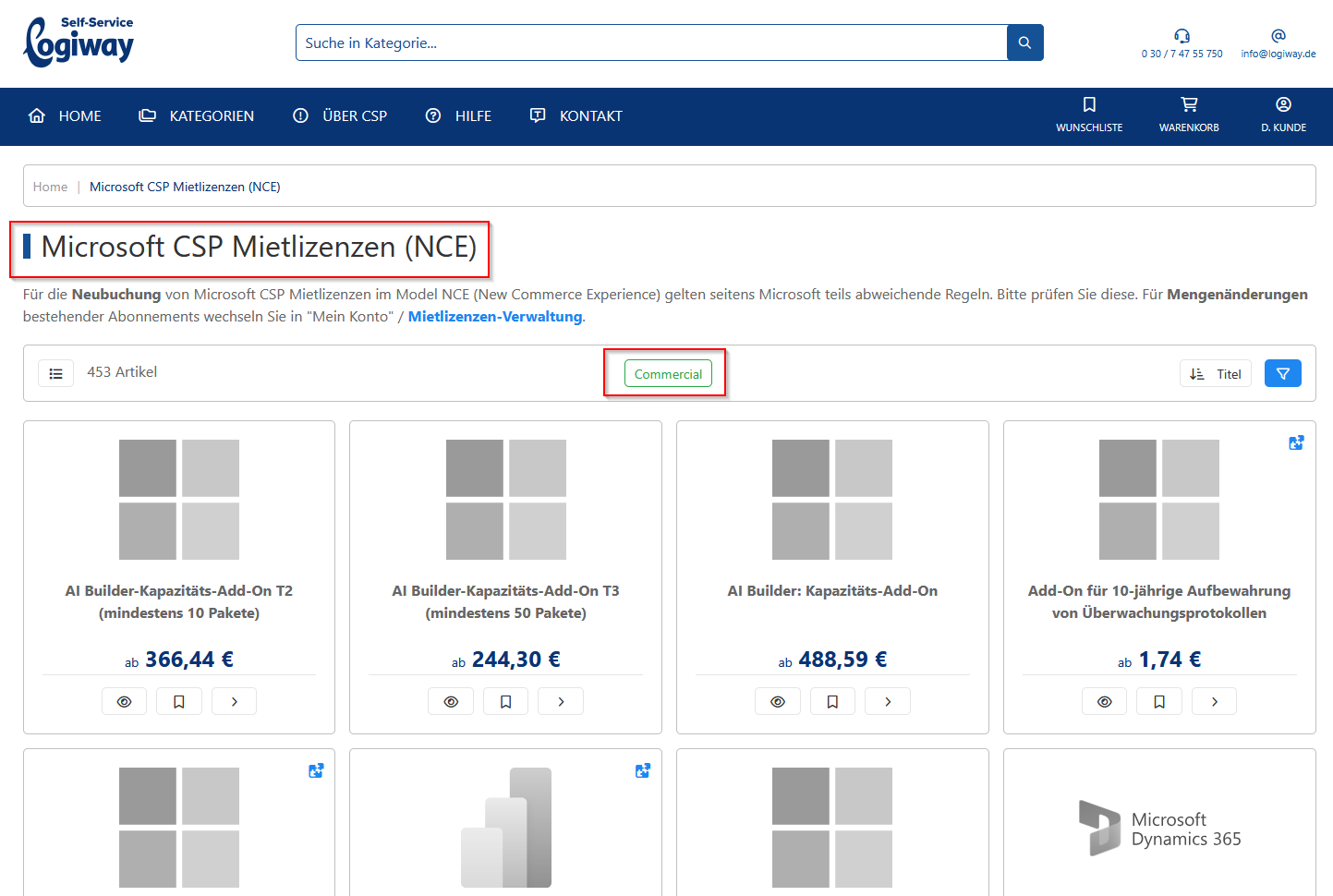Expand AI Builder: Kapazitäts-Add-On details arrow

pos(888,702)
